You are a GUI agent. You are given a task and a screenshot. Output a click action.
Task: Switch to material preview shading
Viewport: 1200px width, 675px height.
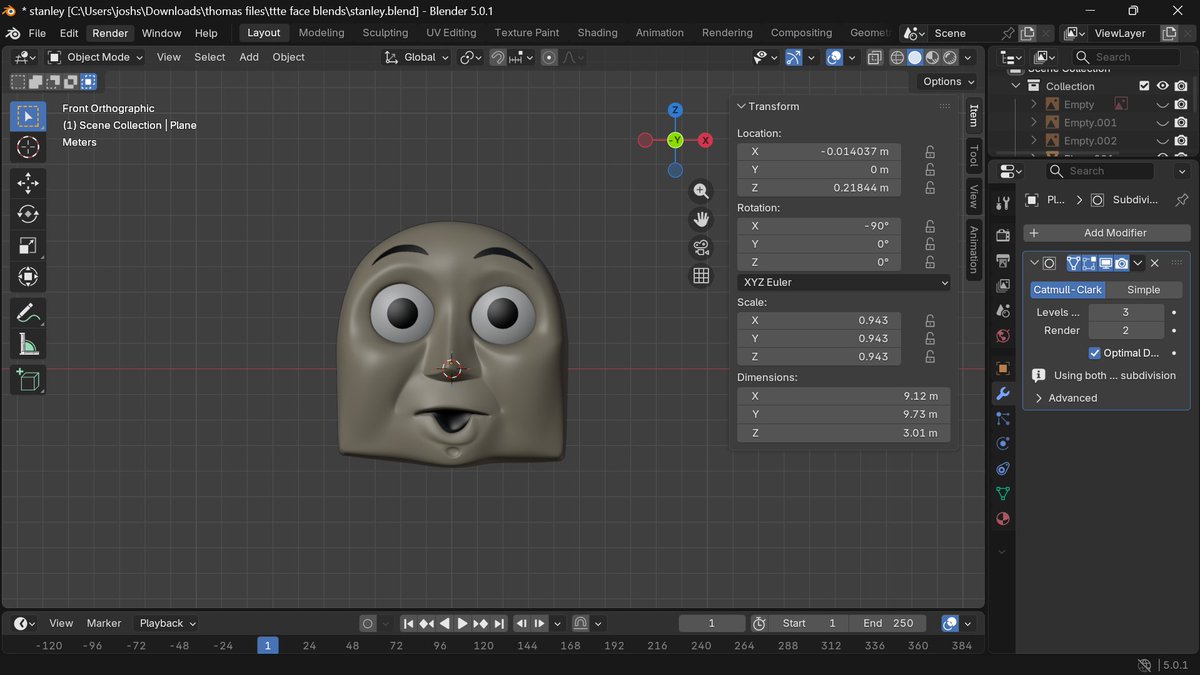tap(932, 58)
